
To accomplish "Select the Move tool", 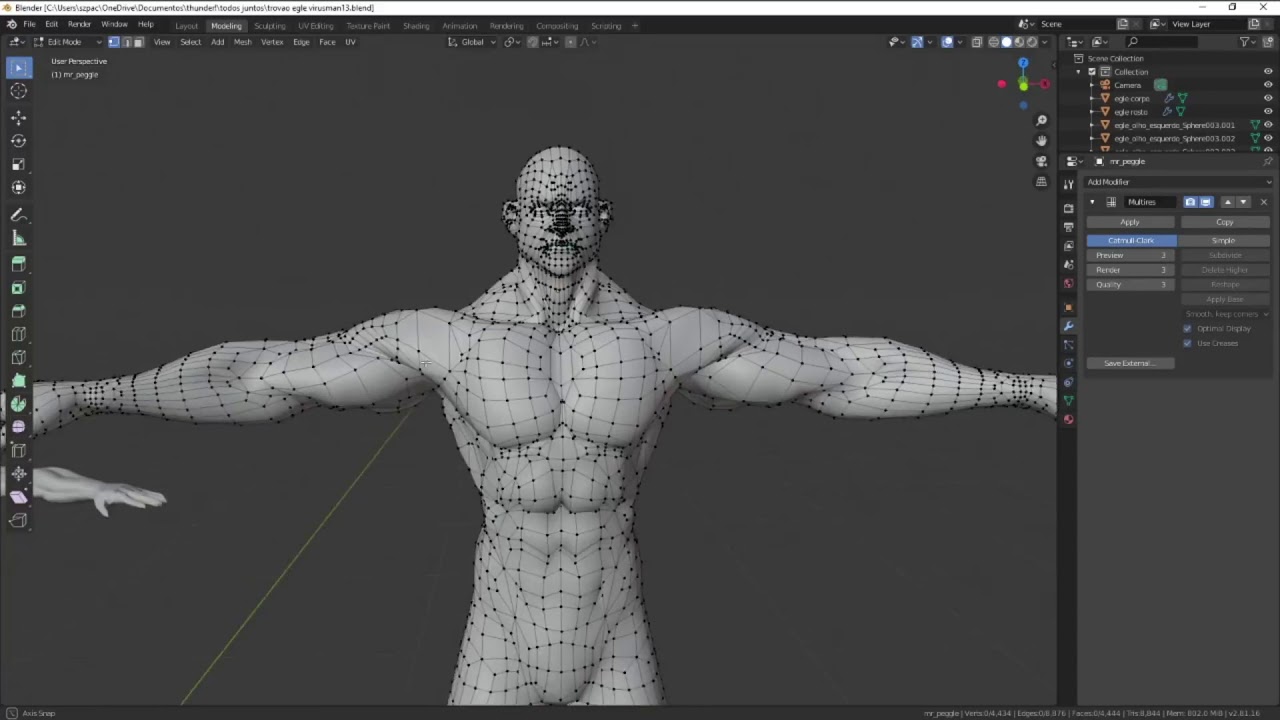I will tap(18, 118).
